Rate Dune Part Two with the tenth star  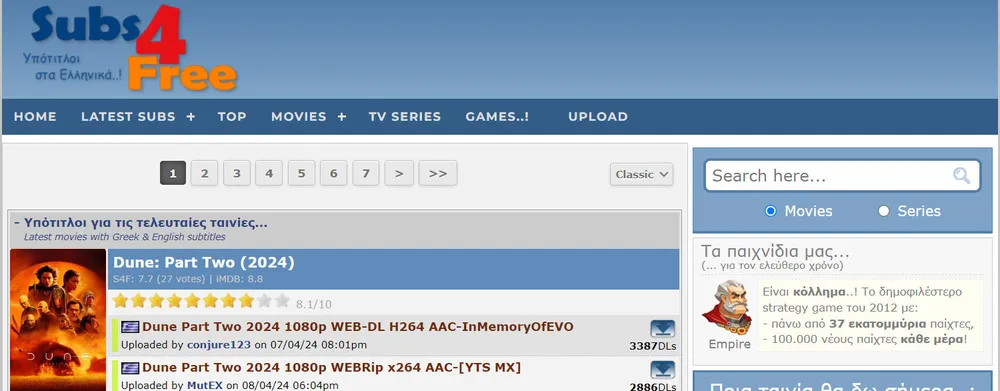click(283, 300)
